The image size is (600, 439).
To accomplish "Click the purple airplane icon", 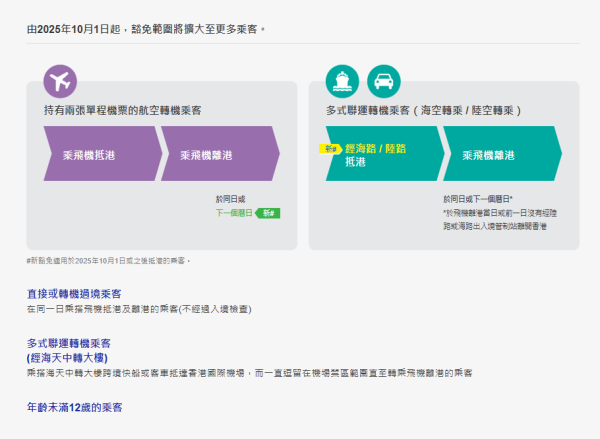I will [x=60, y=82].
